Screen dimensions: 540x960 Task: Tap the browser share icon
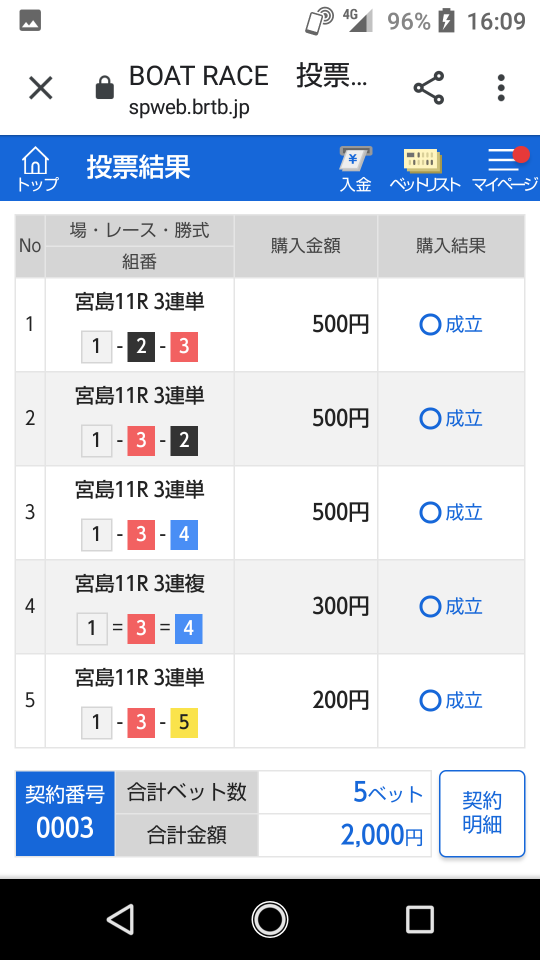click(429, 88)
